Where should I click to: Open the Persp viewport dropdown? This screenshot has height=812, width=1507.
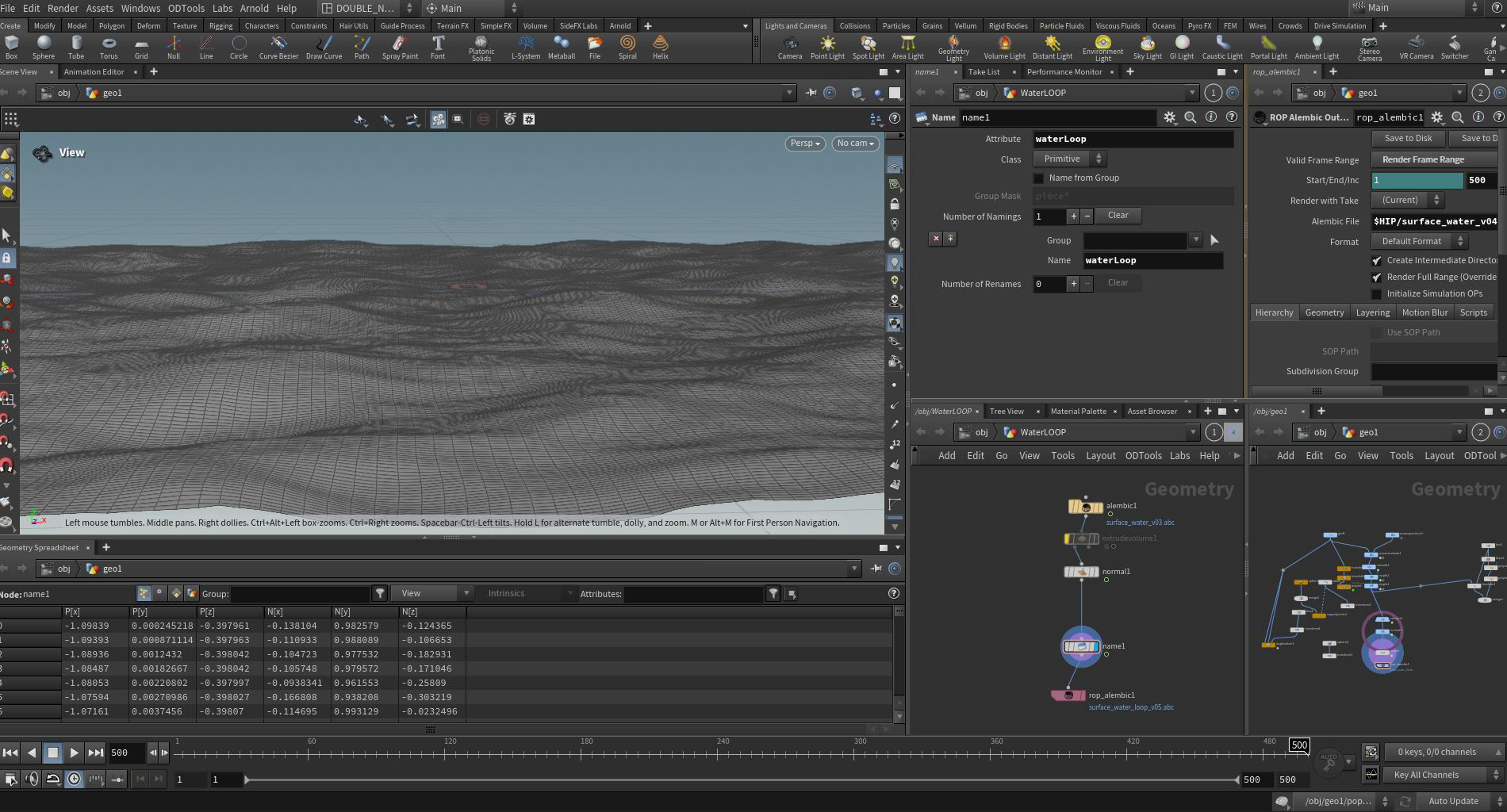[804, 144]
